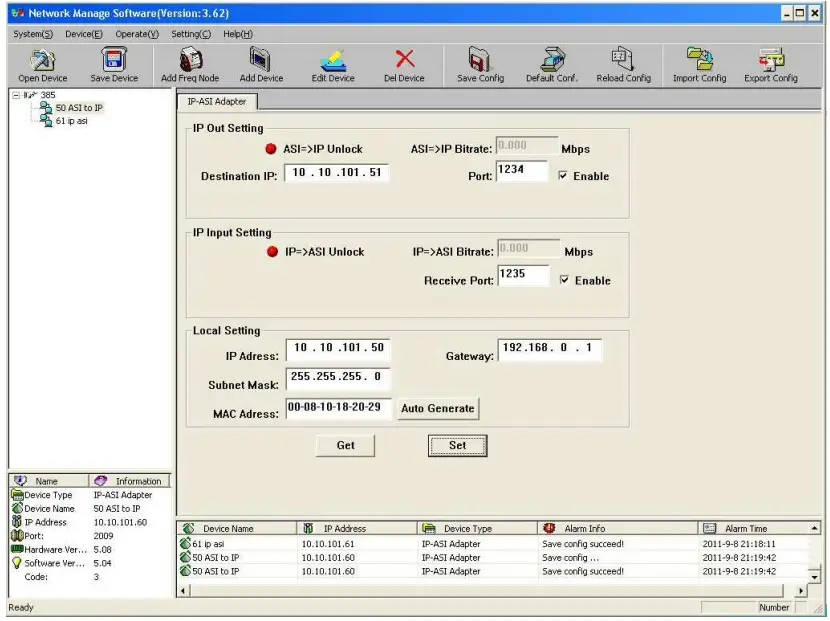830x621 pixels.
Task: Click Auto Generate for MAC address
Action: click(x=439, y=409)
